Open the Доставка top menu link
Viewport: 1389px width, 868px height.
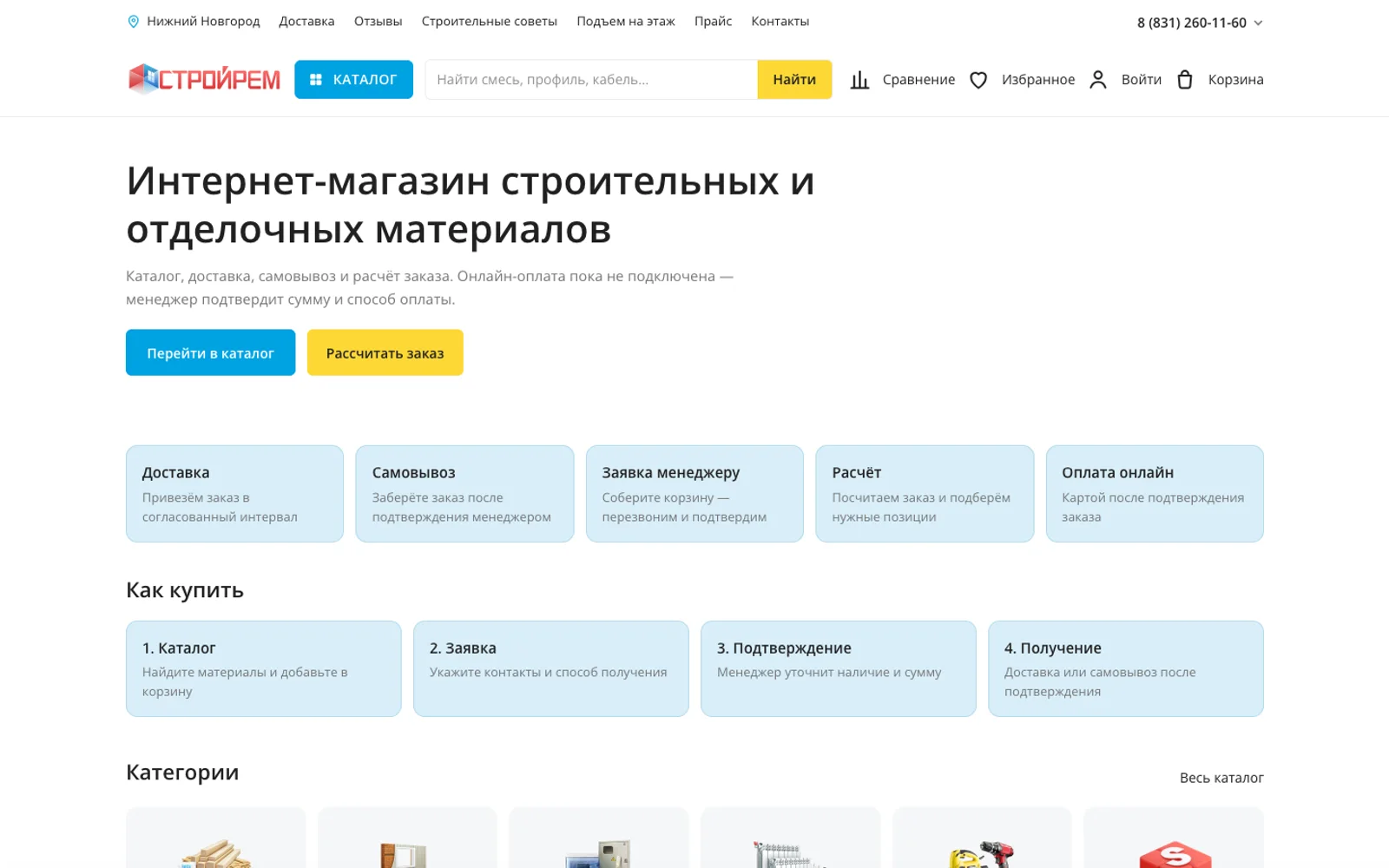[306, 22]
